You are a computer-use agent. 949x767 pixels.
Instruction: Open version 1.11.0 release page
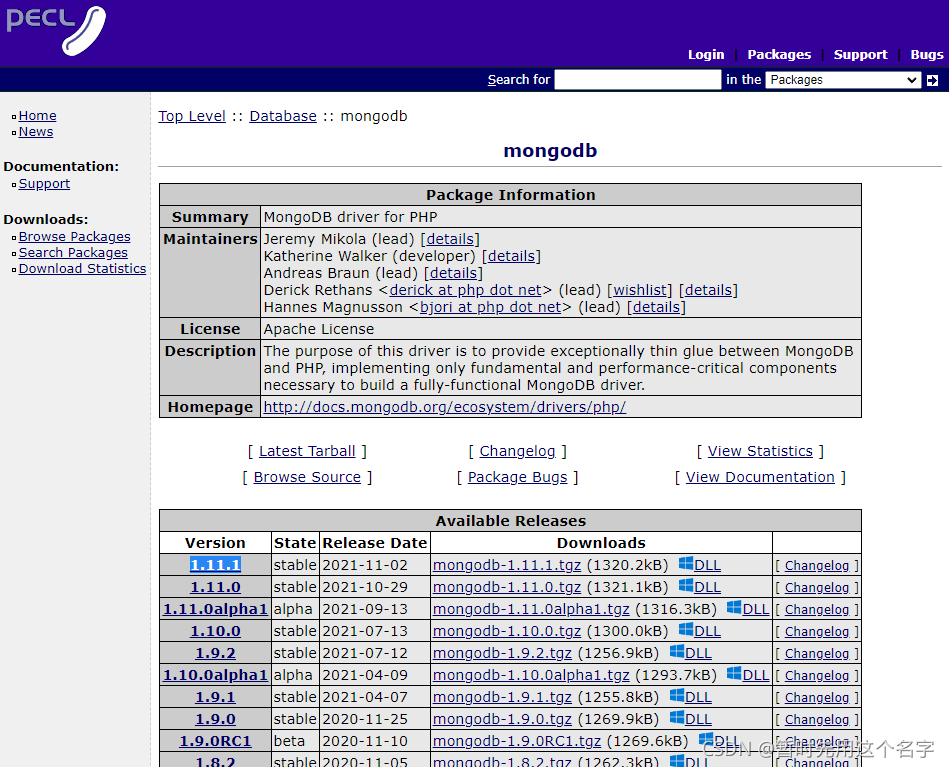point(215,587)
